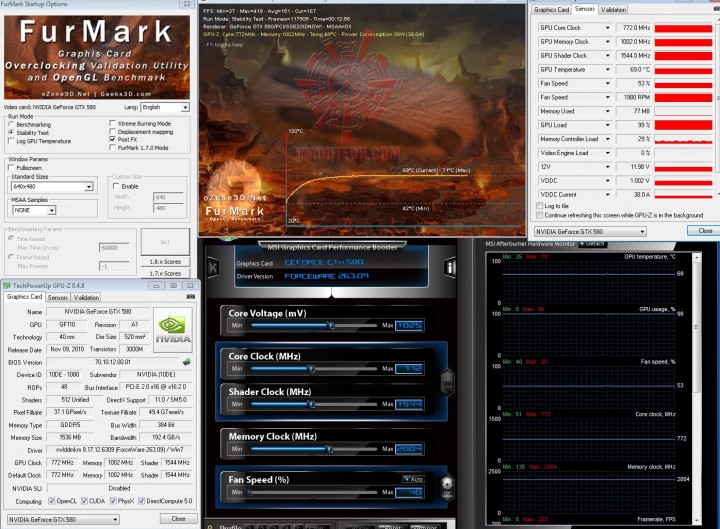Click the FurMark banner image
The height and width of the screenshot is (529, 720).
point(97,57)
